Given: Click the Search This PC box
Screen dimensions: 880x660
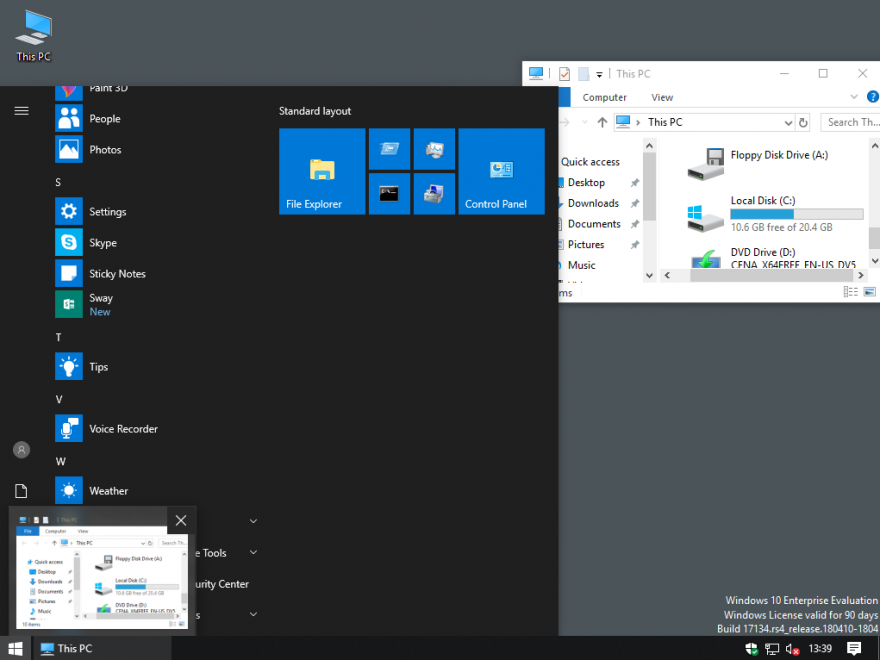Looking at the screenshot, I should [x=850, y=122].
